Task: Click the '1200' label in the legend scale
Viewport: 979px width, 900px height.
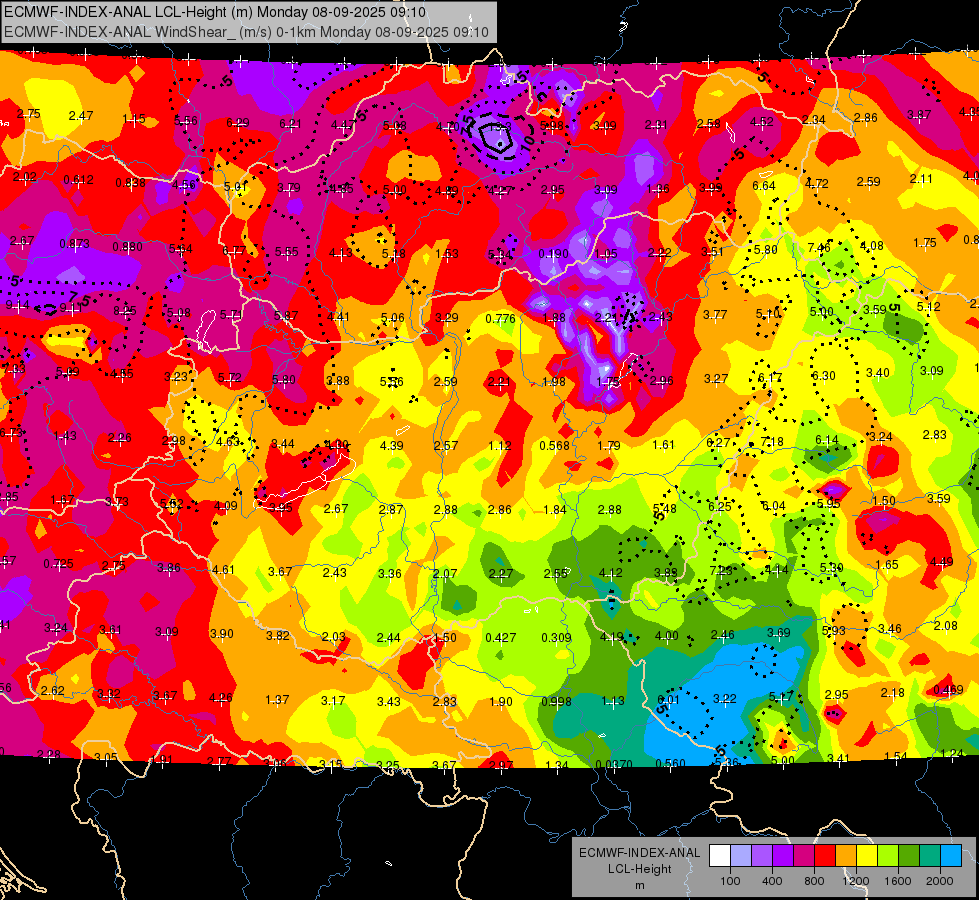Action: [x=855, y=881]
